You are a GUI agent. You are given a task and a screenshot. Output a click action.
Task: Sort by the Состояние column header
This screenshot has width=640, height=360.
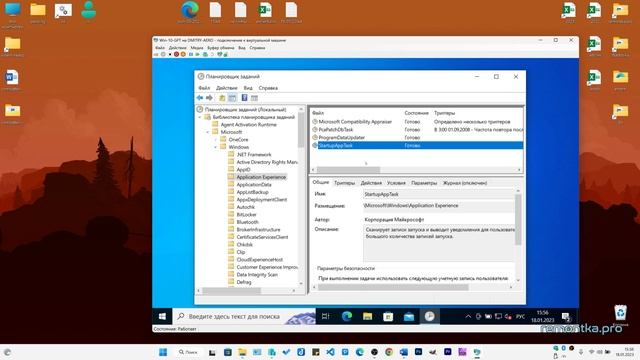(x=417, y=113)
